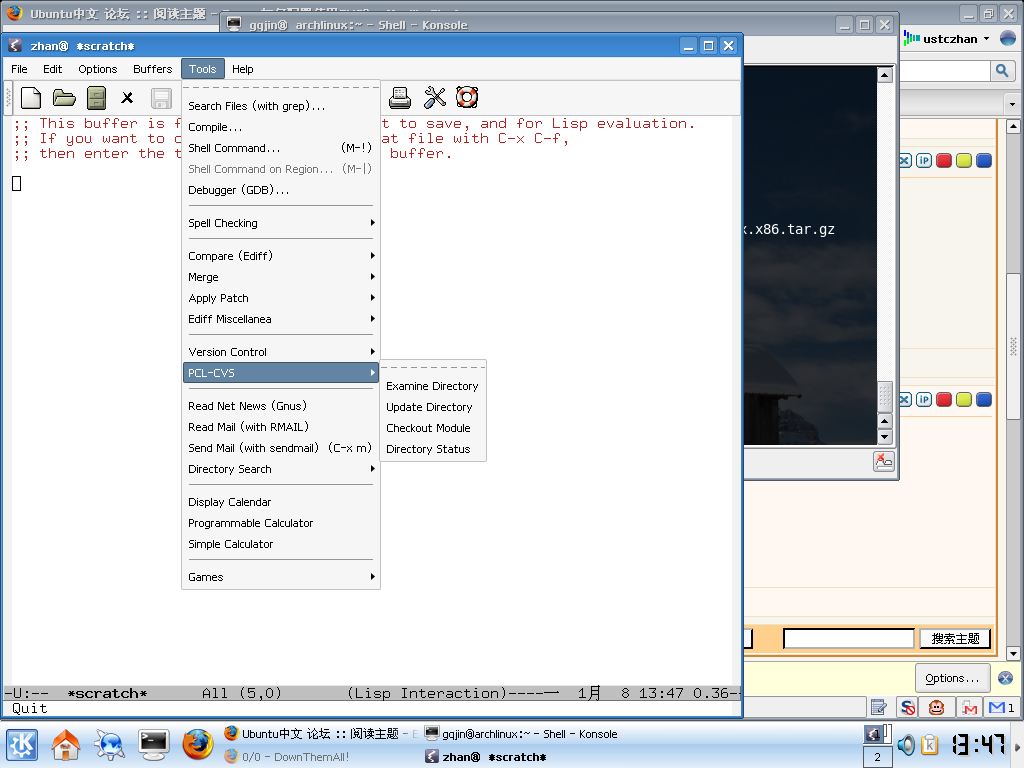Click the Konsole scrollbar up arrow at top

pyautogui.click(x=885, y=75)
